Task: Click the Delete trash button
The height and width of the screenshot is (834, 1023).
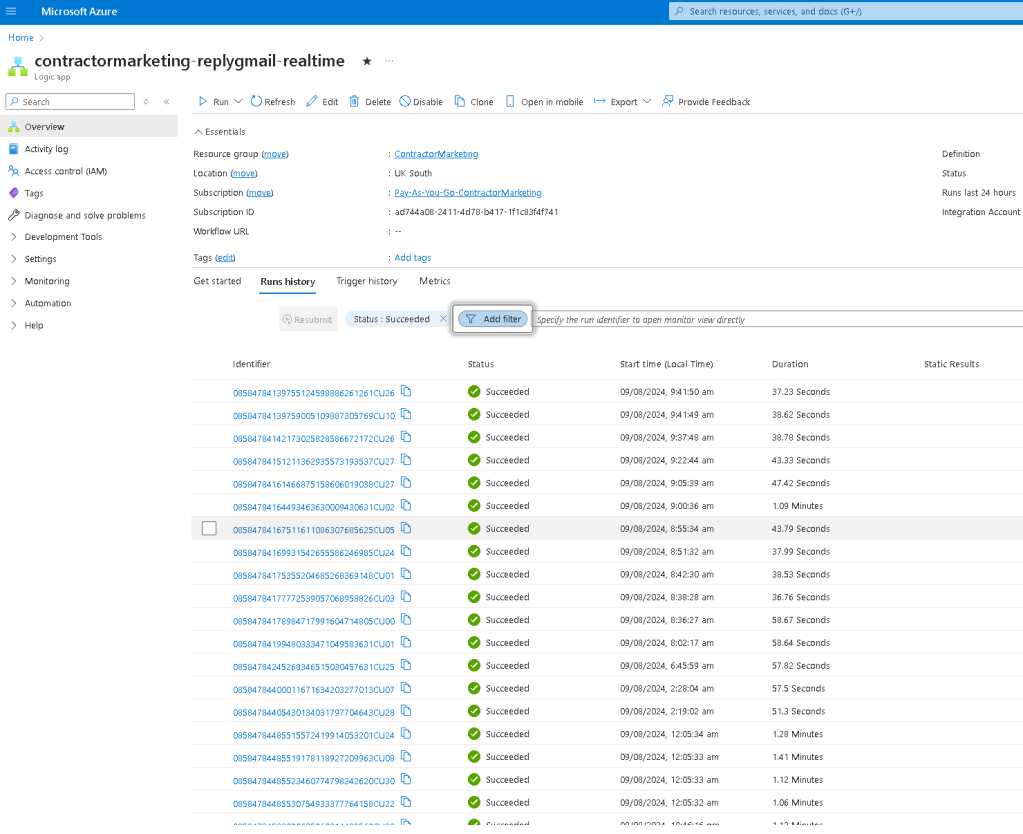Action: click(370, 102)
